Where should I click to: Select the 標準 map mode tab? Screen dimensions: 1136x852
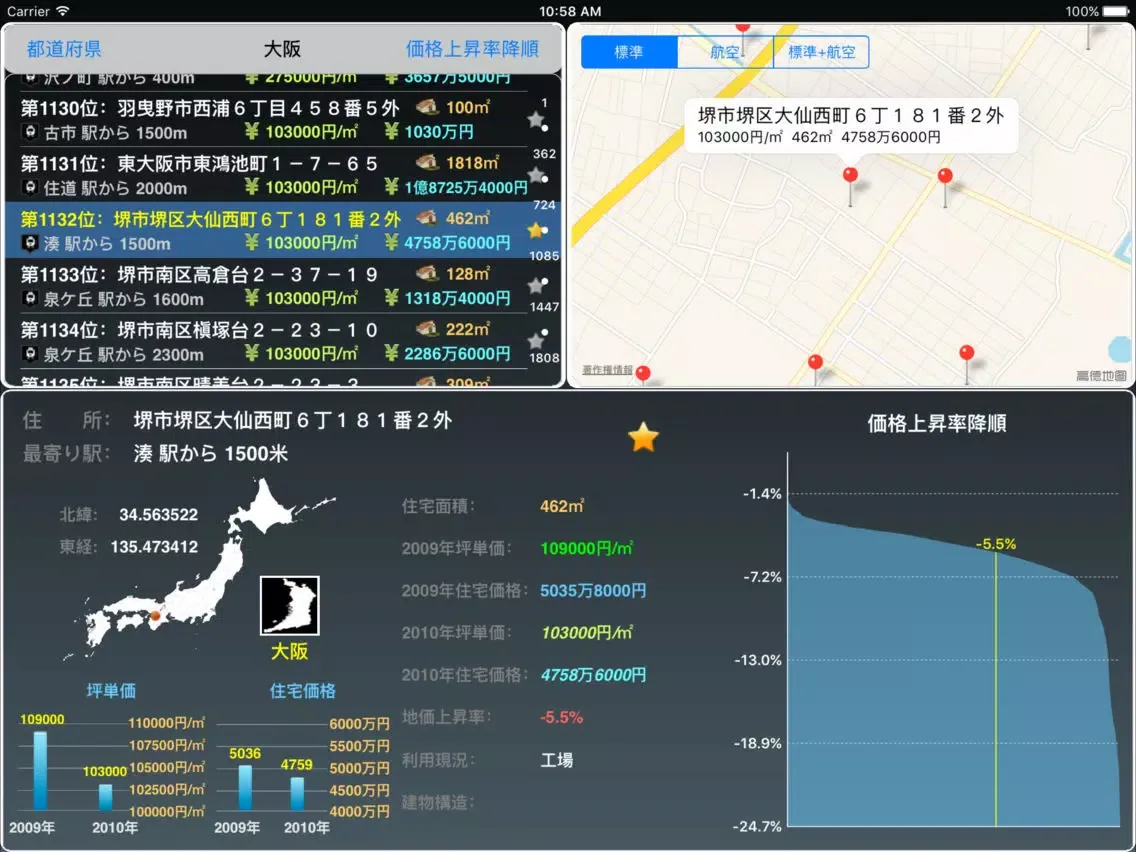pos(629,52)
